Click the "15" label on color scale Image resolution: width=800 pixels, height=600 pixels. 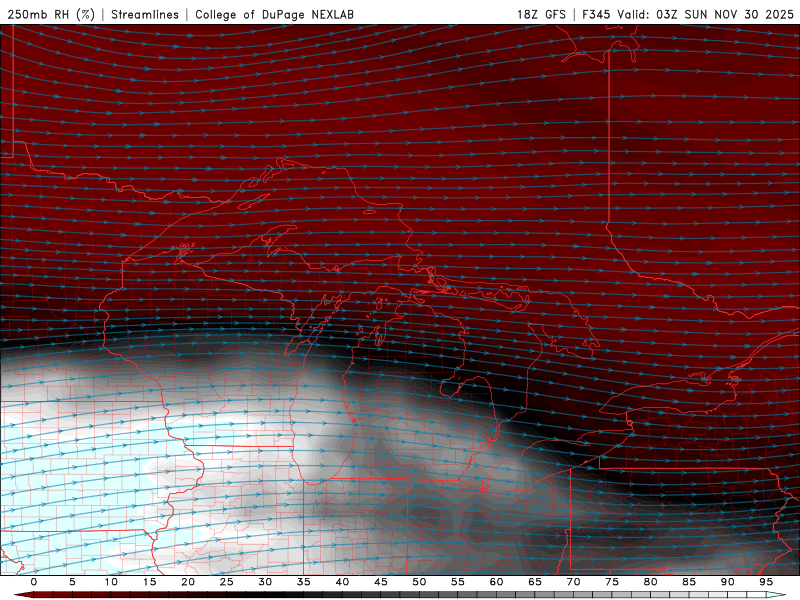[x=149, y=582]
